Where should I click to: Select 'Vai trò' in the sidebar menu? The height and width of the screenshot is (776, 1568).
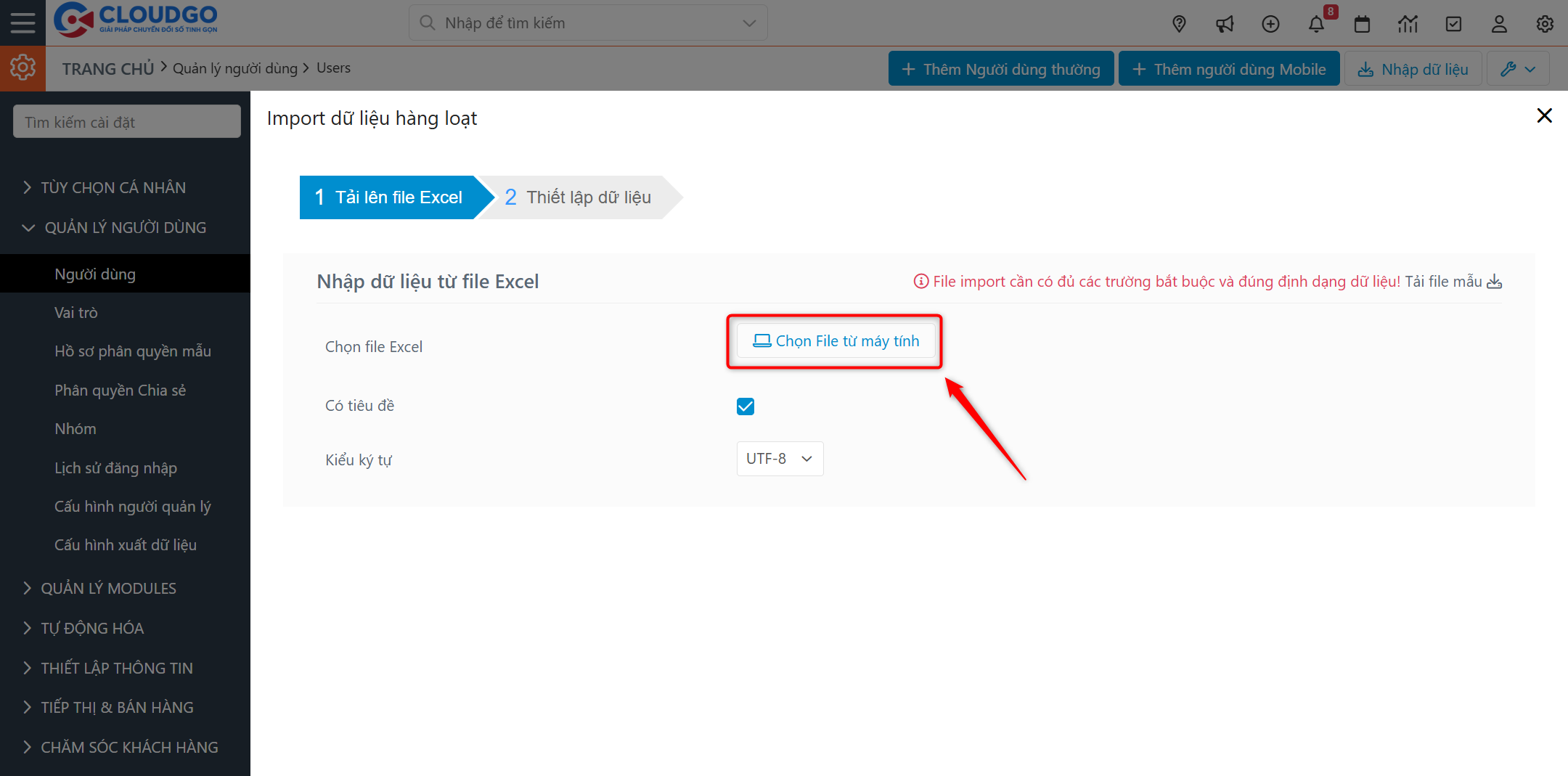click(x=76, y=312)
